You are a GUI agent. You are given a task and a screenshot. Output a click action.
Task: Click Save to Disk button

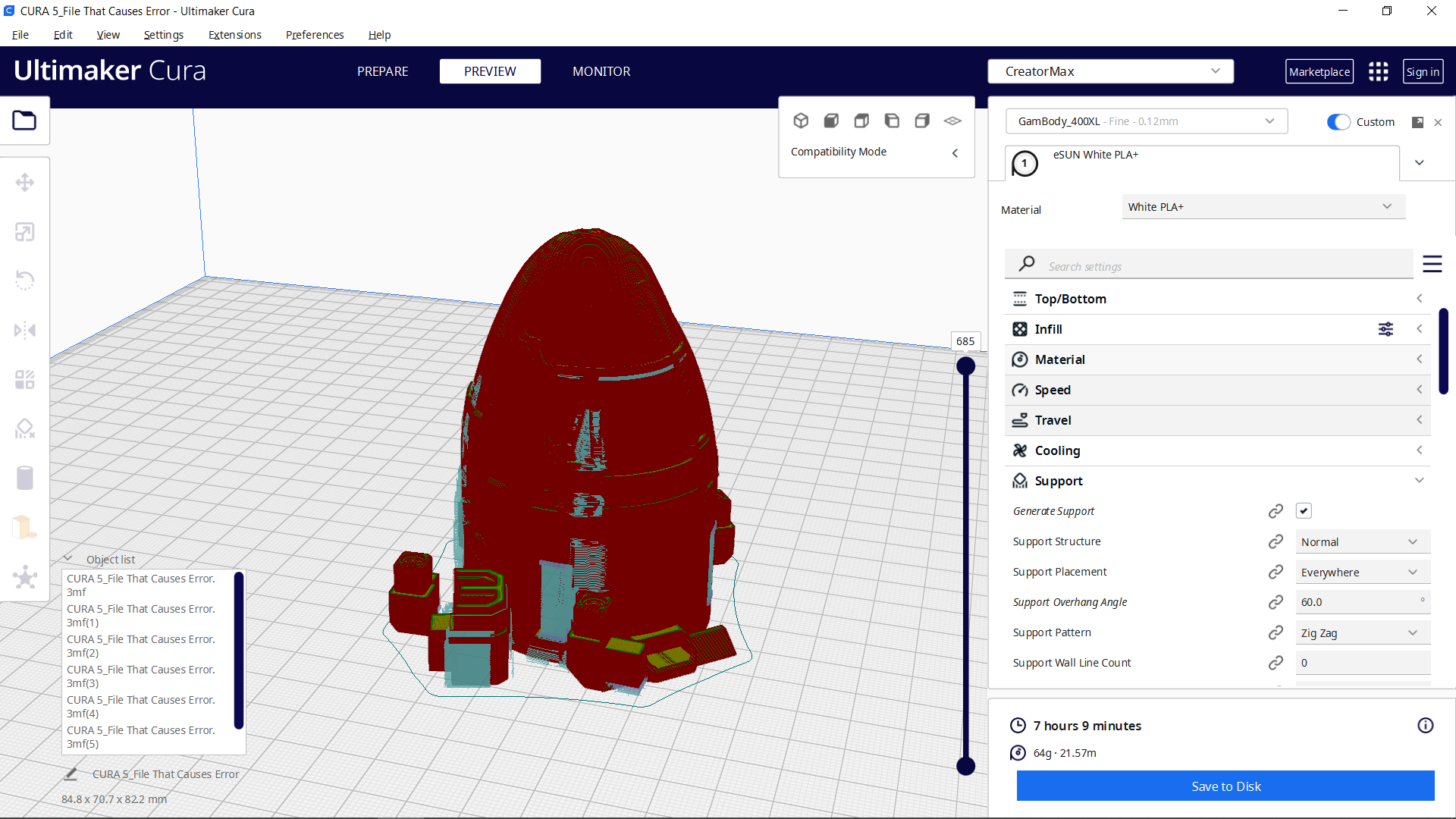coord(1225,786)
